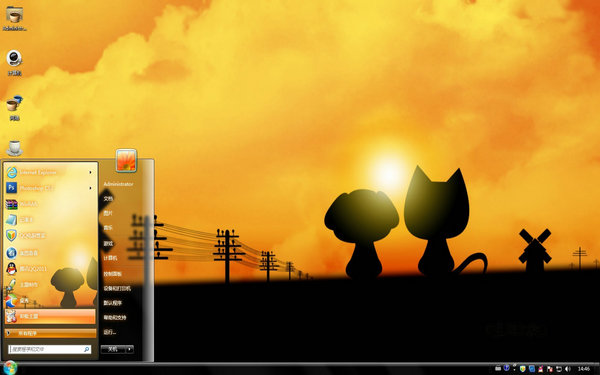Click the shield security tray icon
Image resolution: width=600 pixels, height=375 pixels.
point(522,369)
